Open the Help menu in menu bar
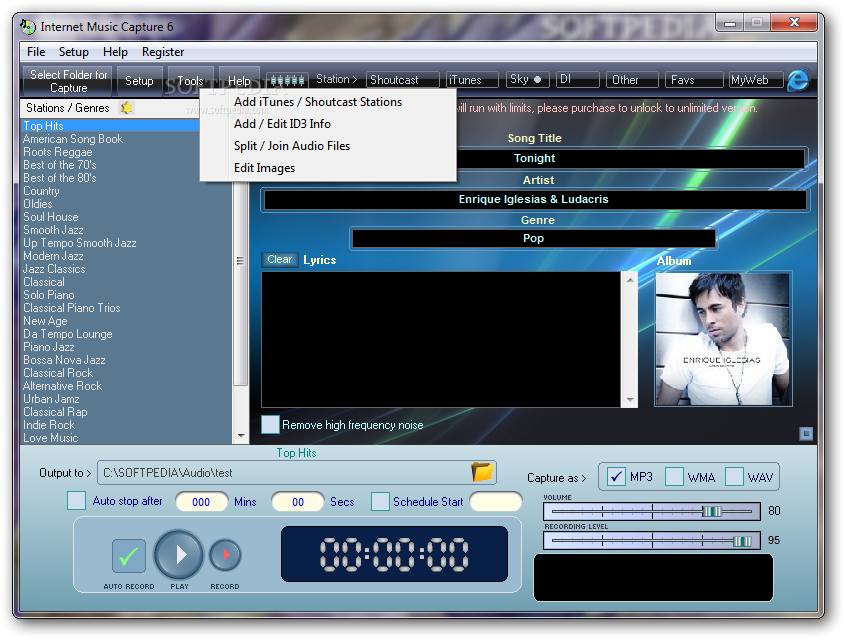 point(115,52)
